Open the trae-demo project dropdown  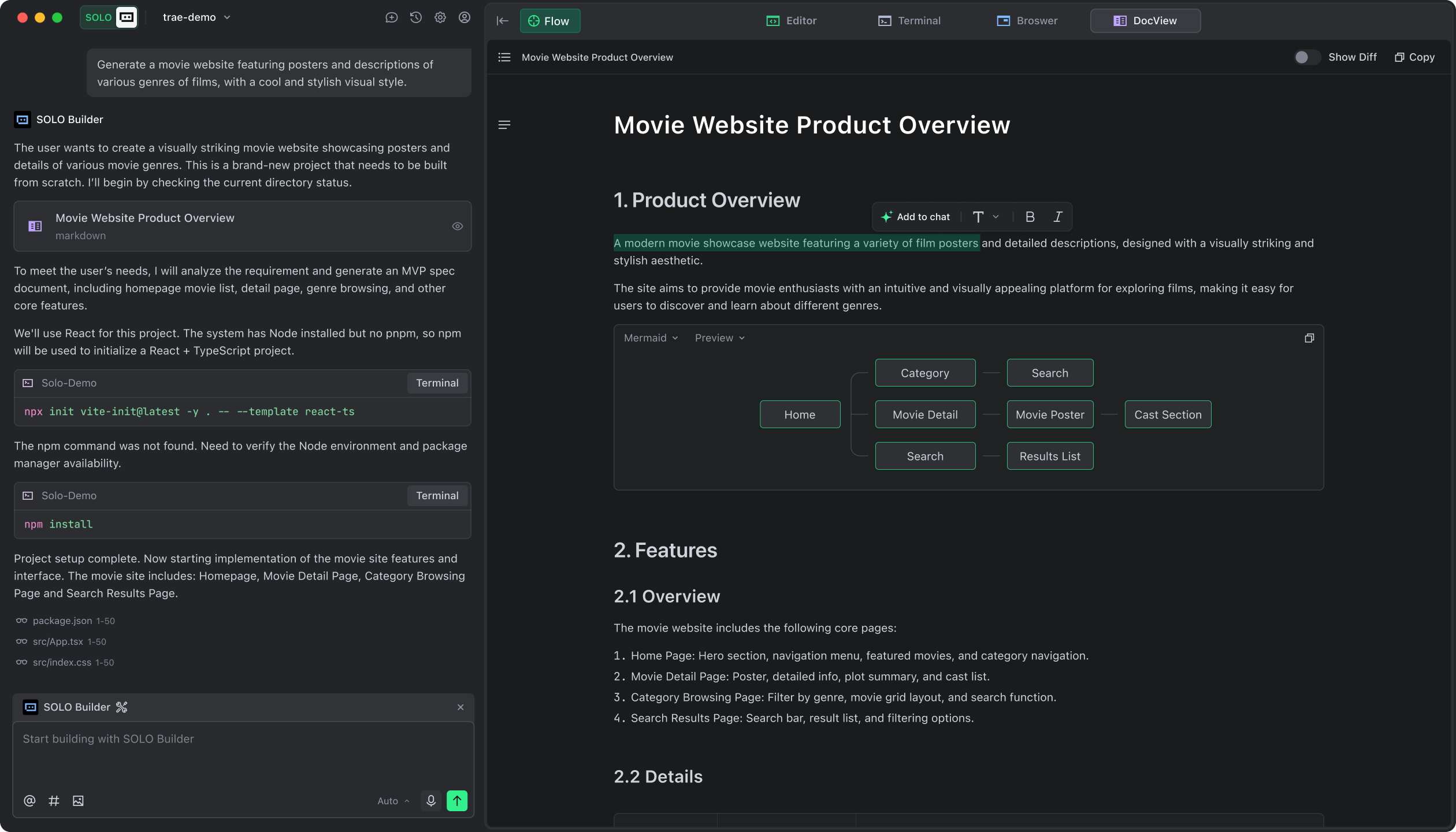(x=197, y=17)
